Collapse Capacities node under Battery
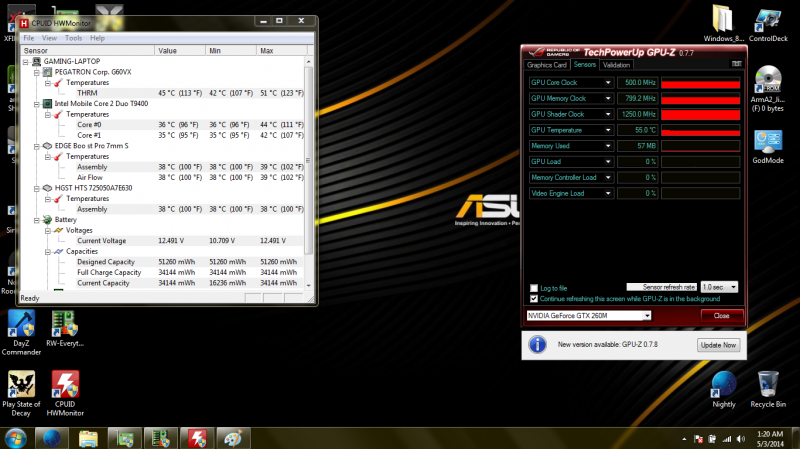 coord(47,252)
